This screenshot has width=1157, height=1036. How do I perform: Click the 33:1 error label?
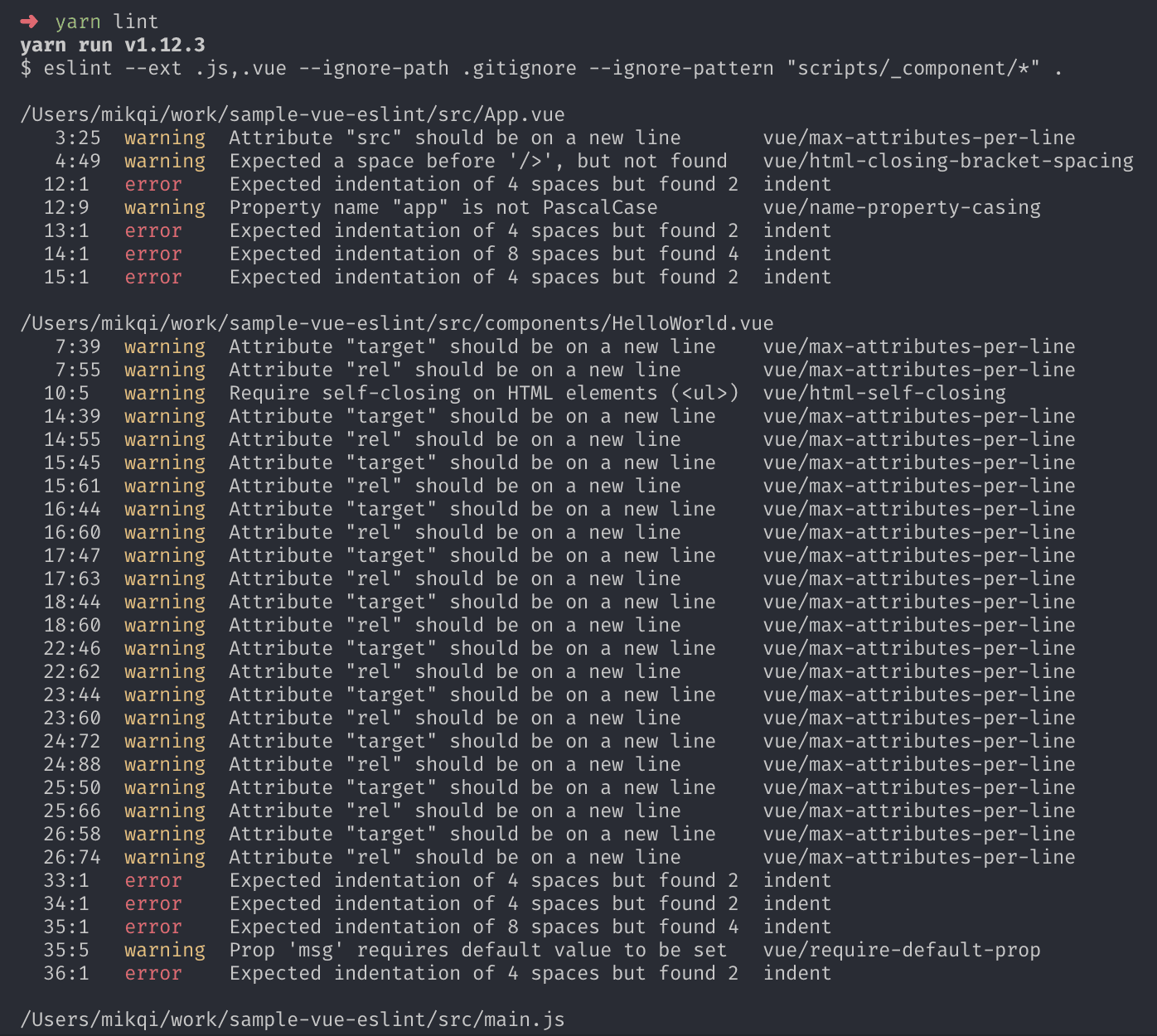[x=153, y=880]
